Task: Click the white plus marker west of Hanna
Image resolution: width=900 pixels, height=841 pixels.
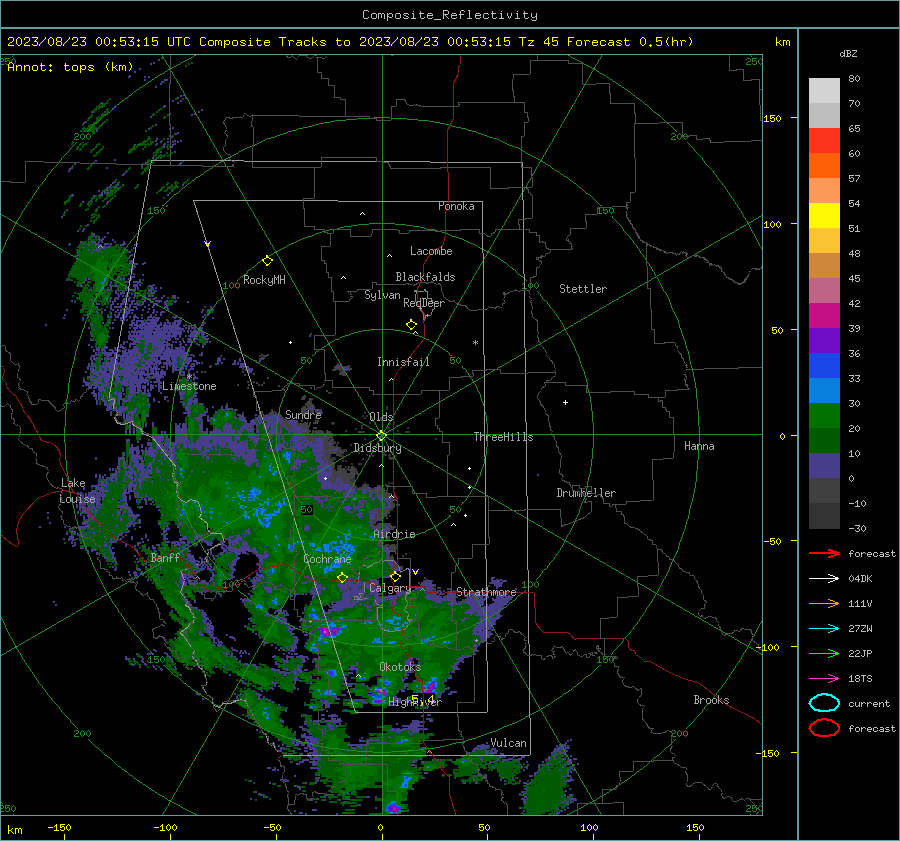Action: click(565, 402)
